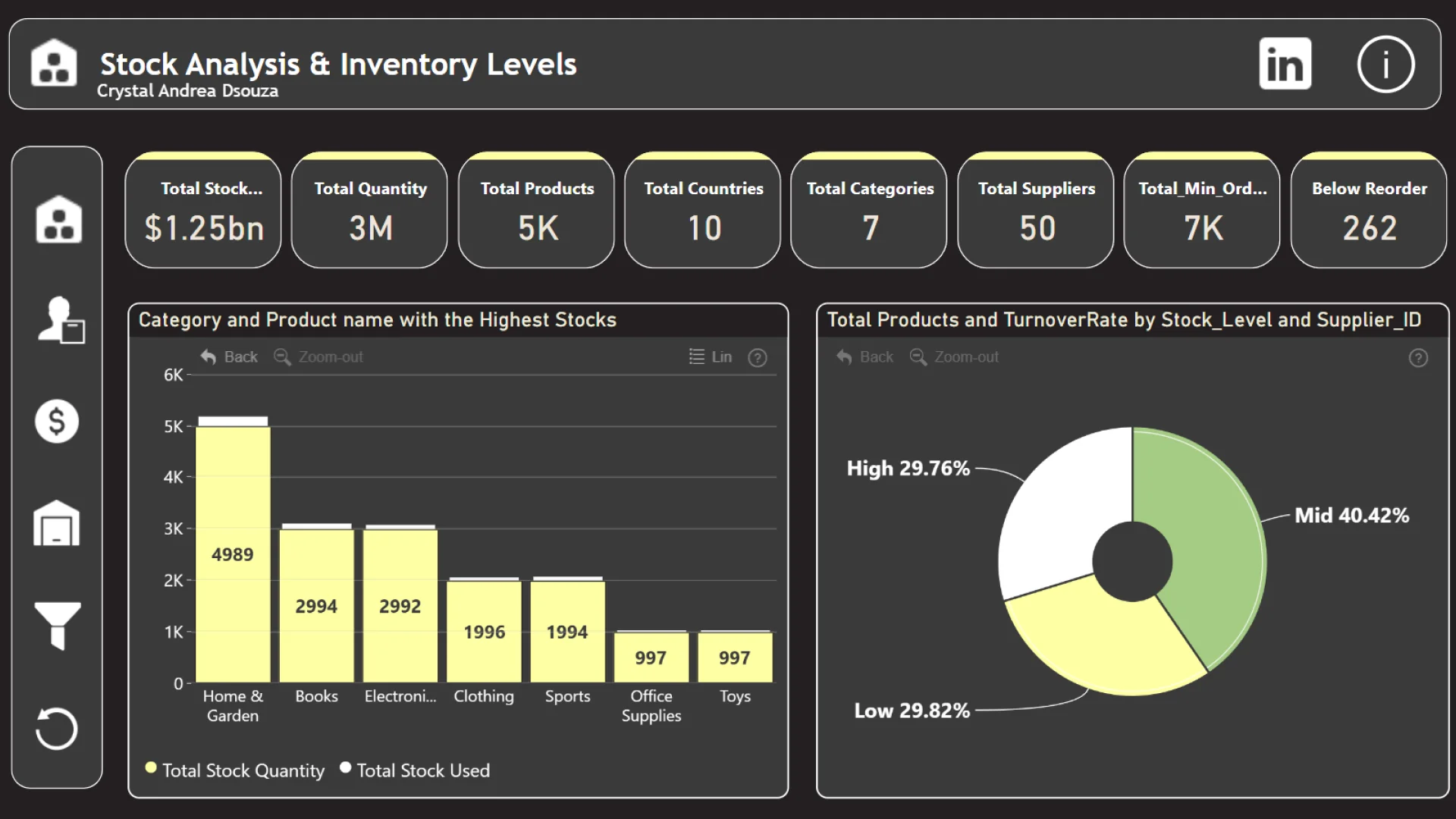Click the bar chart help question mark
Viewport: 1456px width, 819px height.
coord(757,358)
